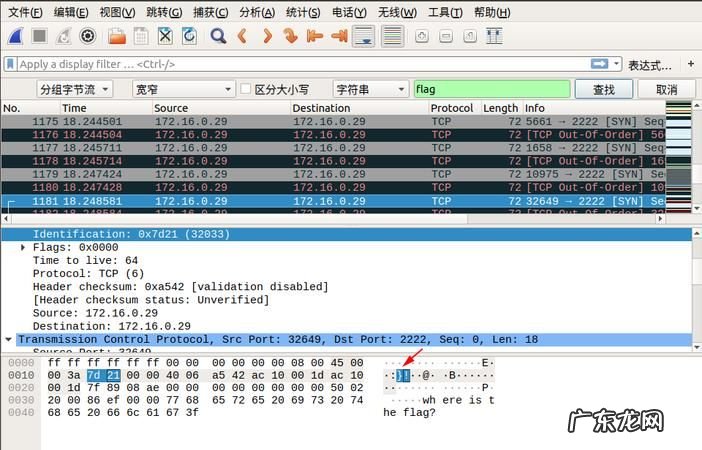The height and width of the screenshot is (450, 702).
Task: Open the 分析(A) menu
Action: point(257,12)
